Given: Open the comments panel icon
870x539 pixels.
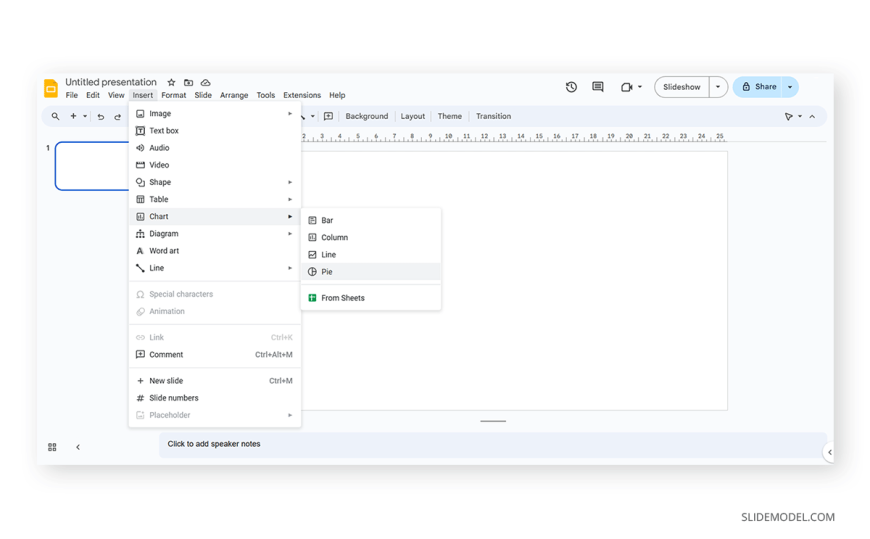Looking at the screenshot, I should point(598,87).
